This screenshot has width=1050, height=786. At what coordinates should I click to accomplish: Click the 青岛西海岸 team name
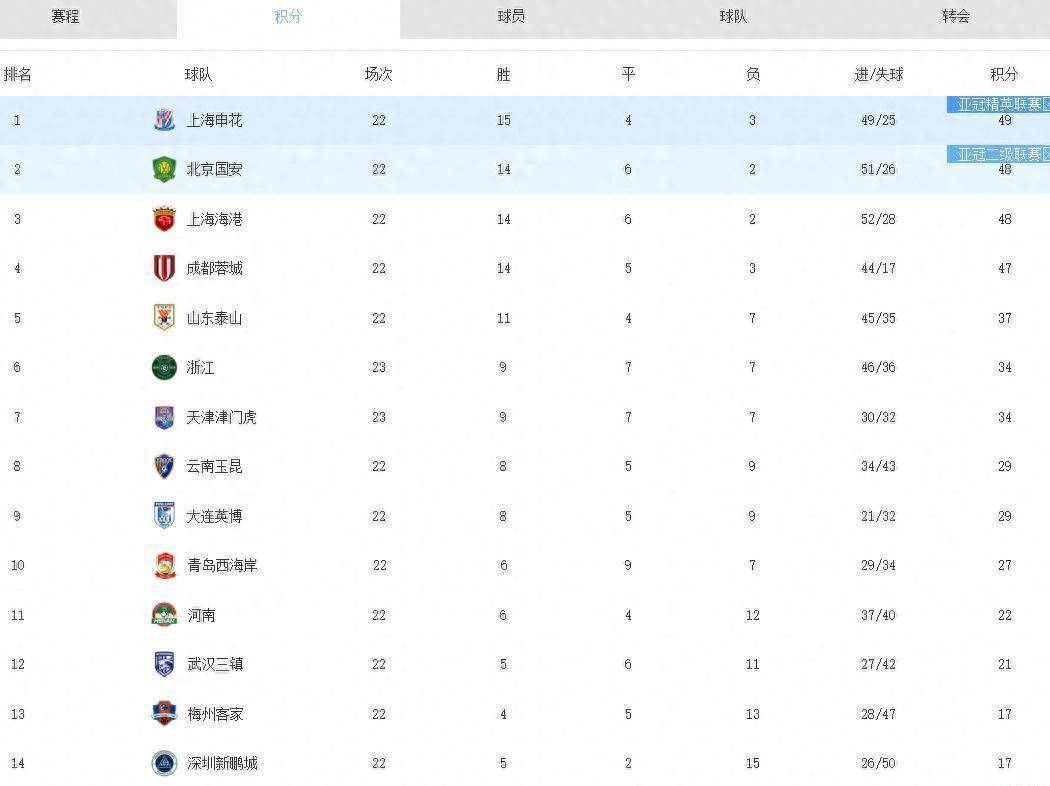(222, 565)
